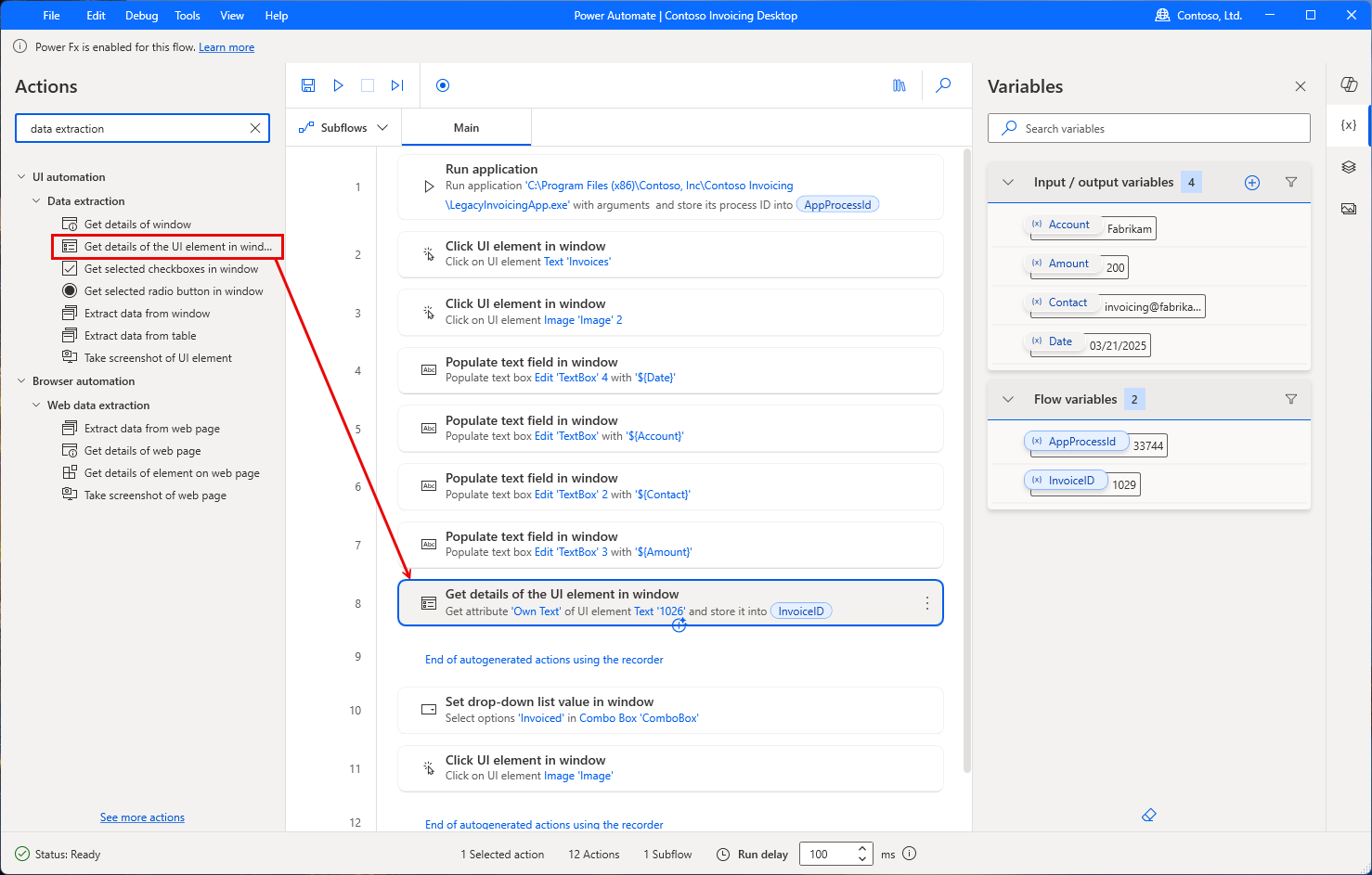
Task: Clear the data extraction search box
Action: click(x=255, y=128)
